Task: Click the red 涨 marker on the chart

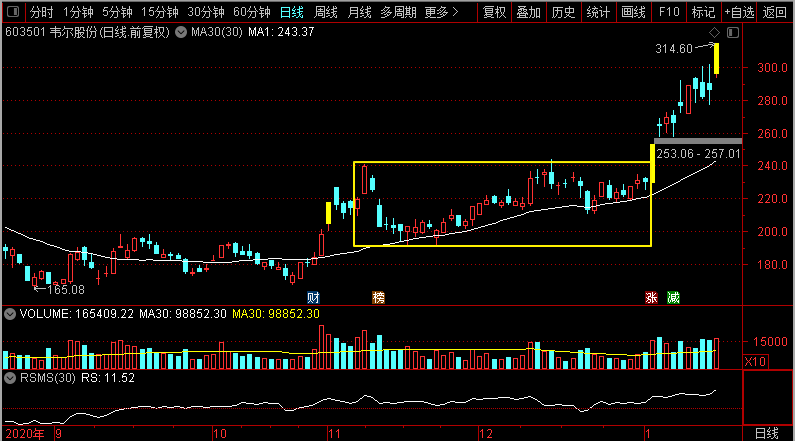Action: point(652,297)
